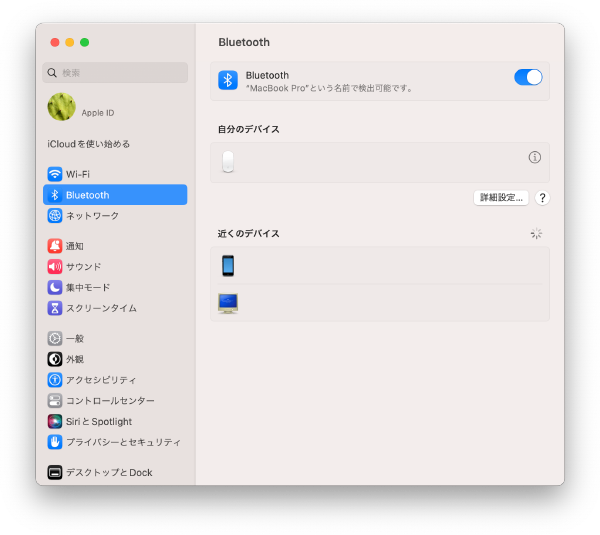Select Bluetooth sidebar item

coord(115,195)
